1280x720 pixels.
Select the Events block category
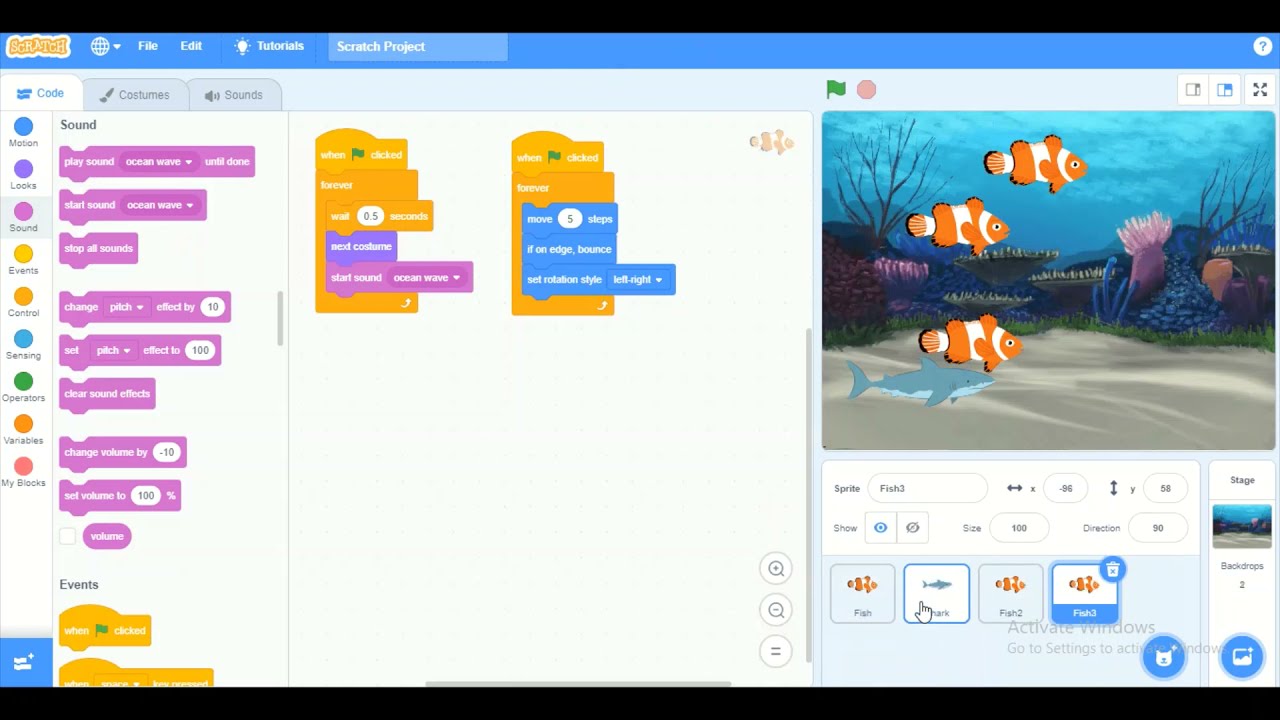click(x=23, y=260)
